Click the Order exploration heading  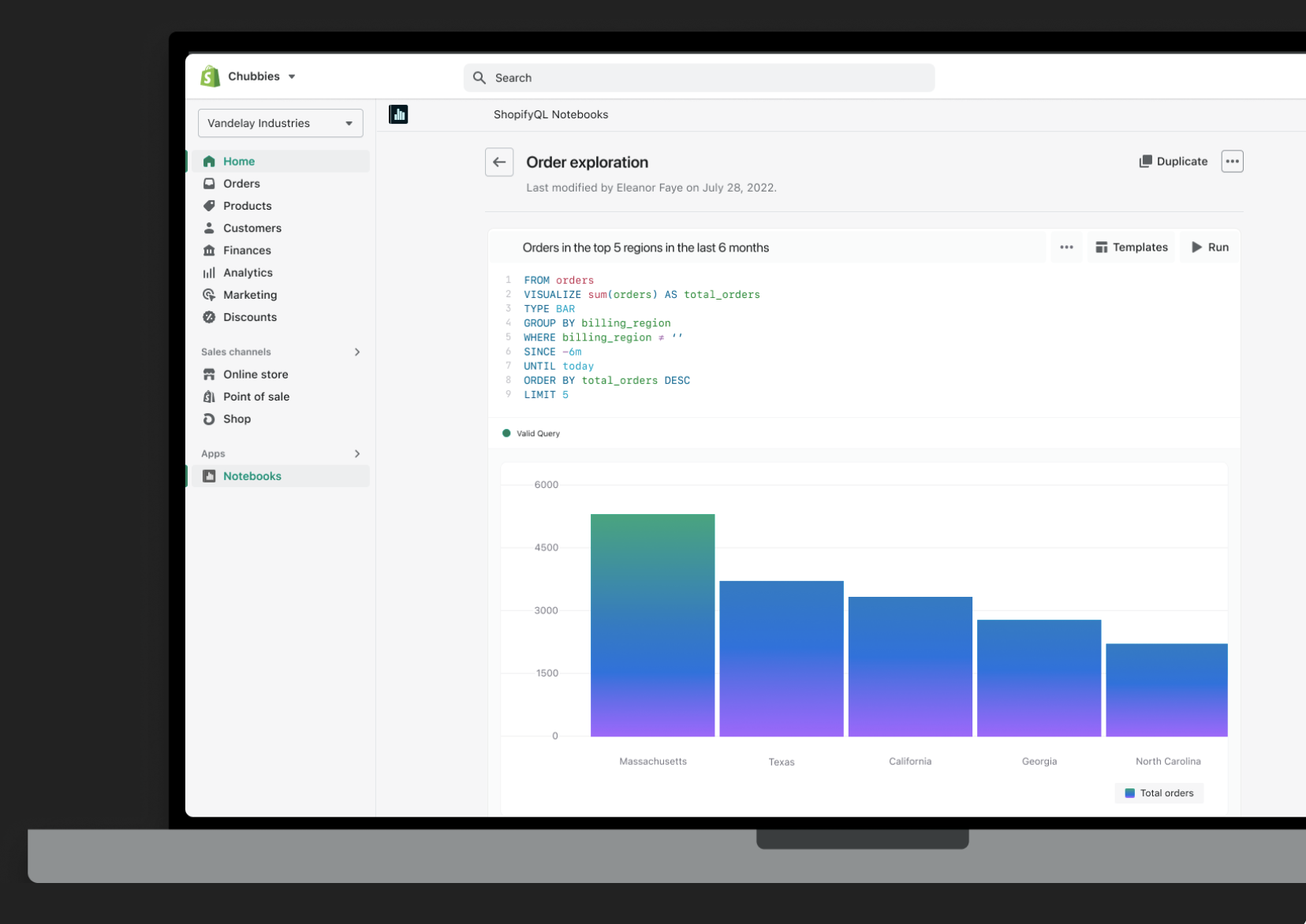coord(587,162)
